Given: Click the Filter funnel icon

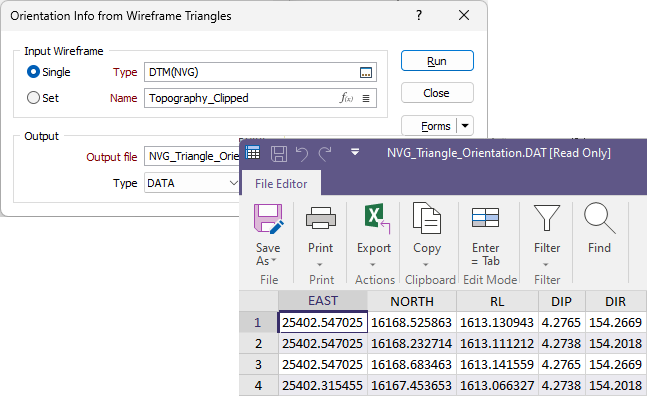Looking at the screenshot, I should point(547,217).
